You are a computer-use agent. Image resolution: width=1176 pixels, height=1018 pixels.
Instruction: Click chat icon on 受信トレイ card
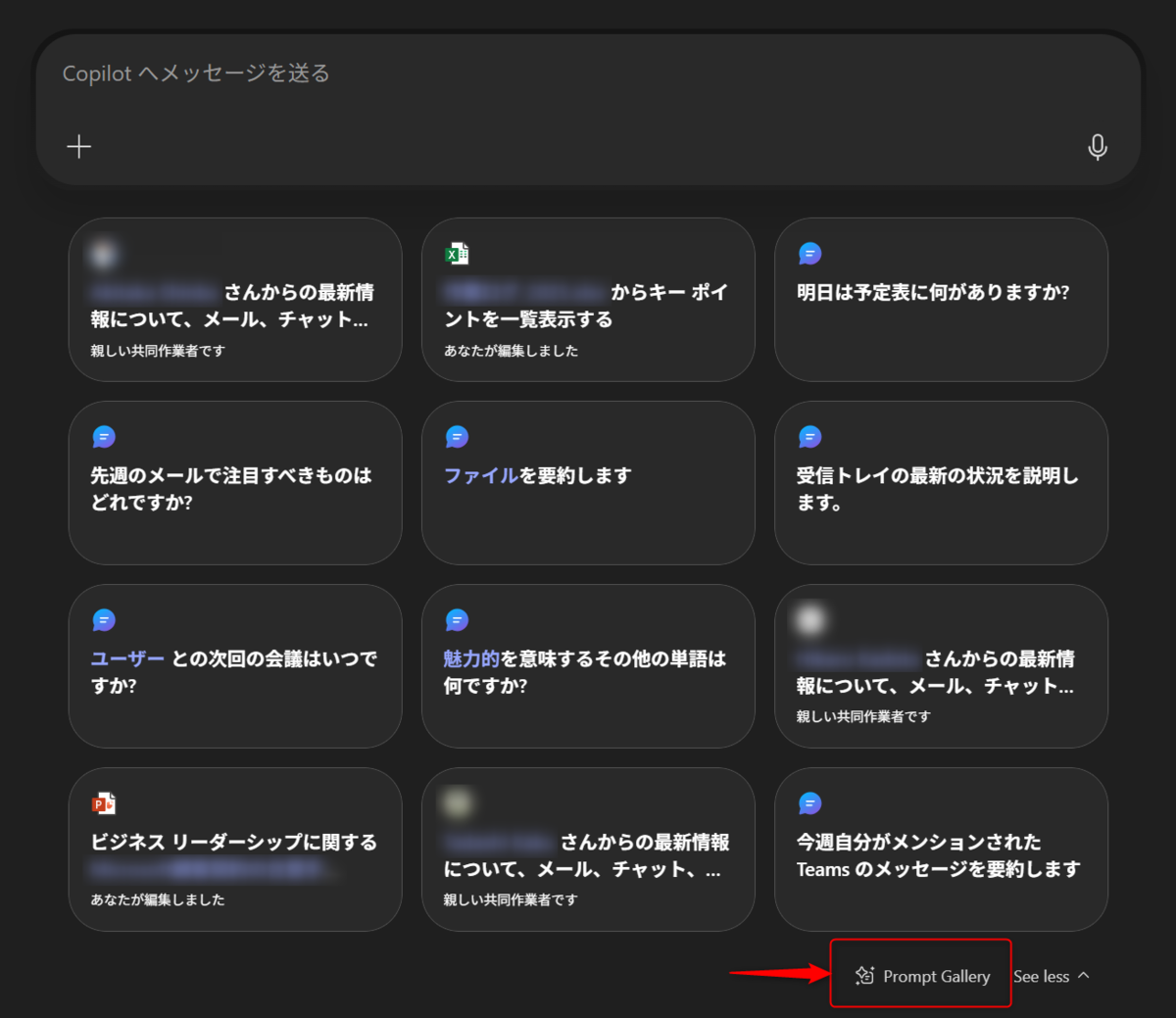pos(809,437)
